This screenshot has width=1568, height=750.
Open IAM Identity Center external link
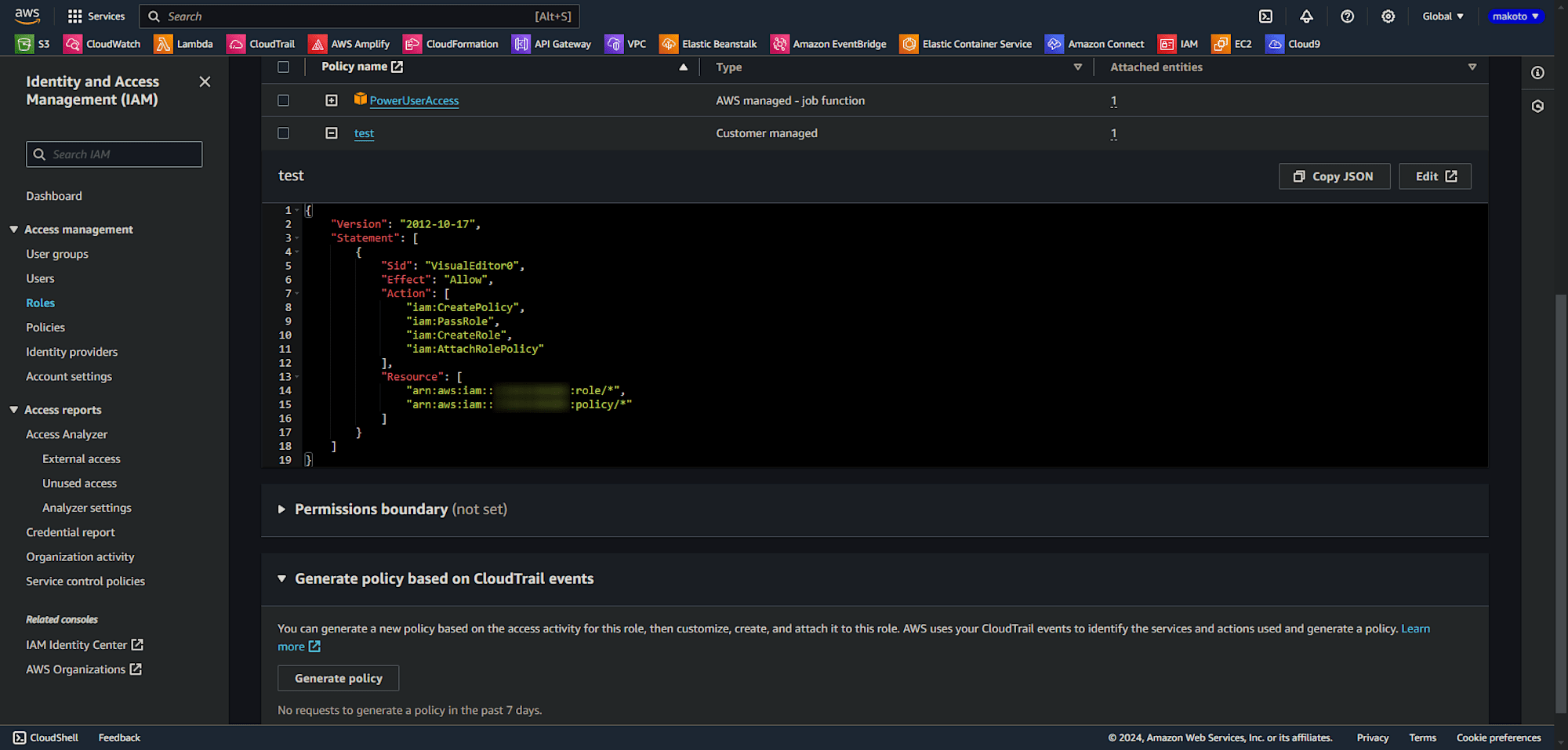85,645
